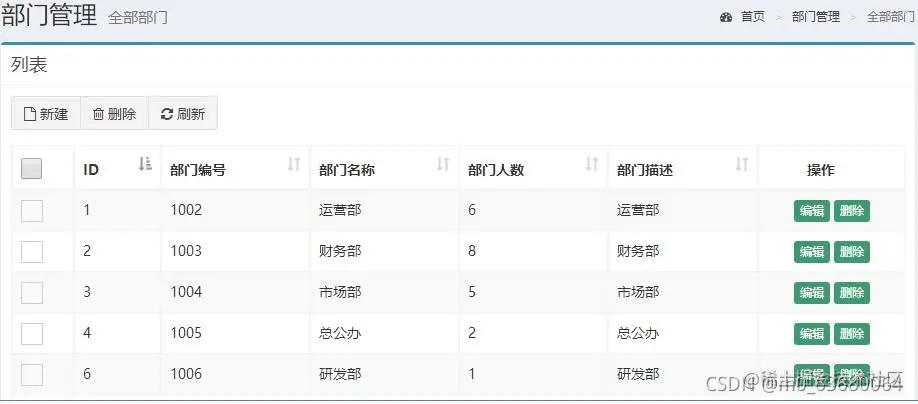Image resolution: width=918 pixels, height=404 pixels.
Task: Select 运营部 in 部门名称 column
Action: pos(340,210)
